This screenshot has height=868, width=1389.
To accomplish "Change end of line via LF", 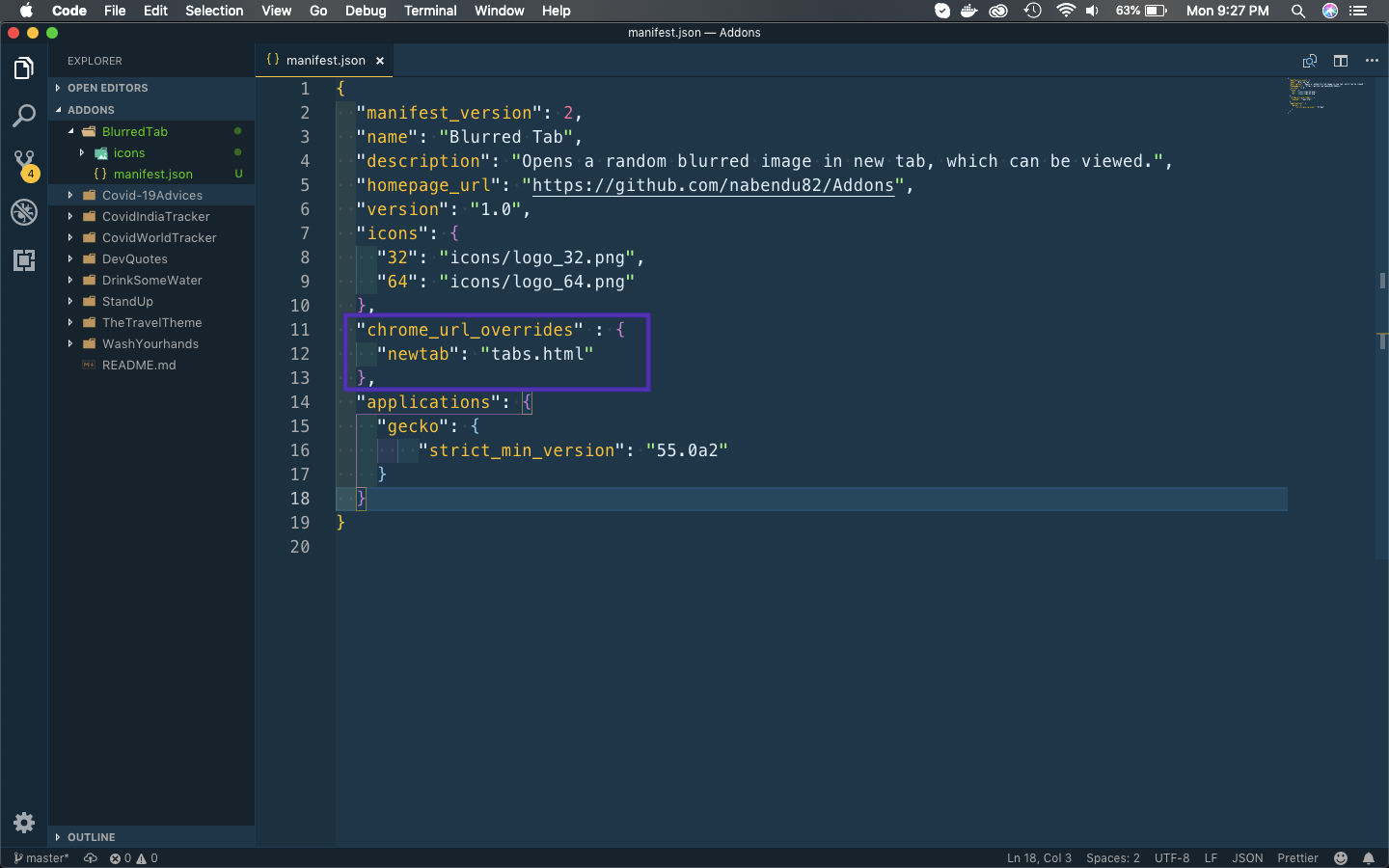I will pos(1211,858).
